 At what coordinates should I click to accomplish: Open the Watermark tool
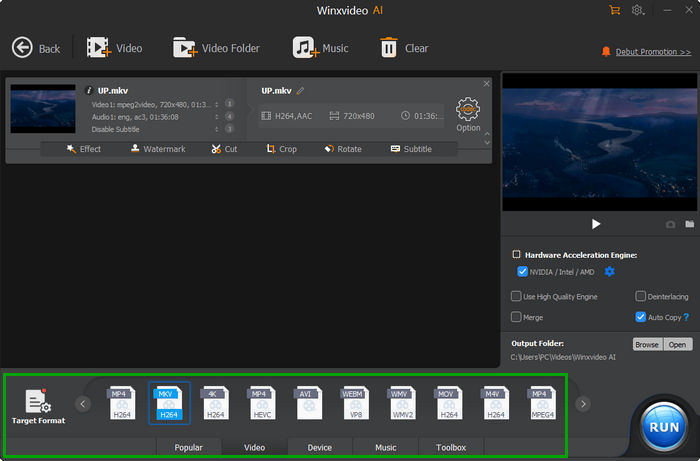click(x=158, y=149)
